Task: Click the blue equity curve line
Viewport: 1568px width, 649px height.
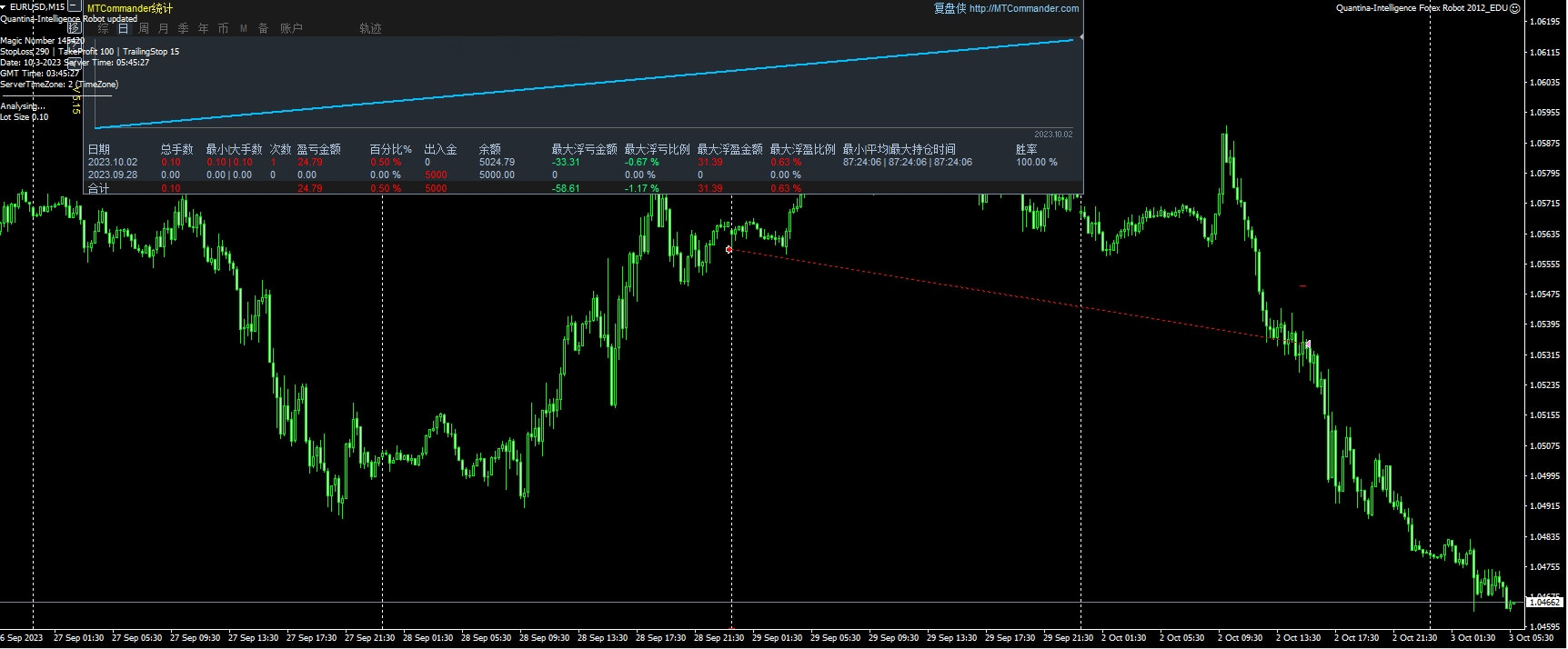Action: [x=584, y=84]
